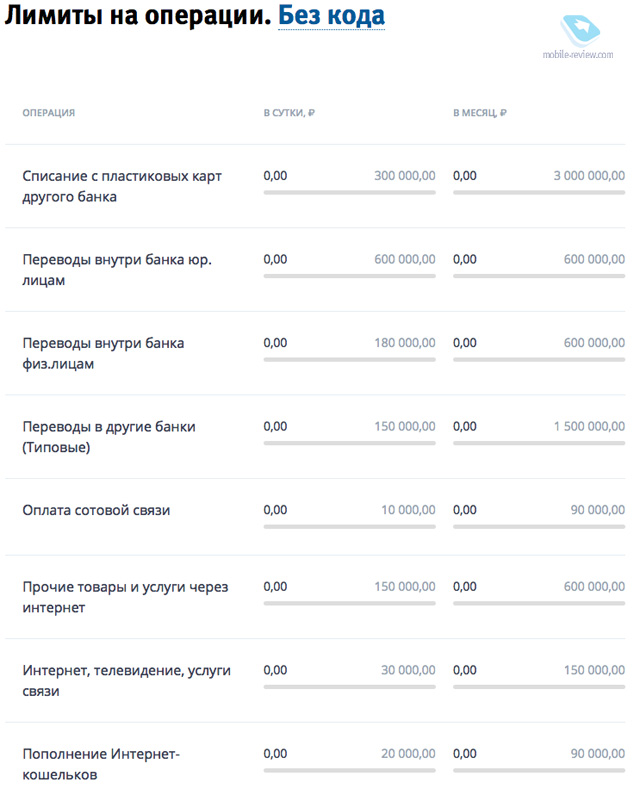Click 'Прочие товары и услуги через интернет' label

125,597
